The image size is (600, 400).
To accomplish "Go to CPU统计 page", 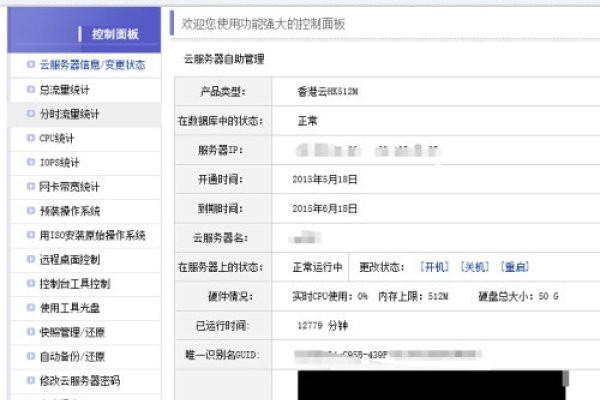I will tap(57, 138).
